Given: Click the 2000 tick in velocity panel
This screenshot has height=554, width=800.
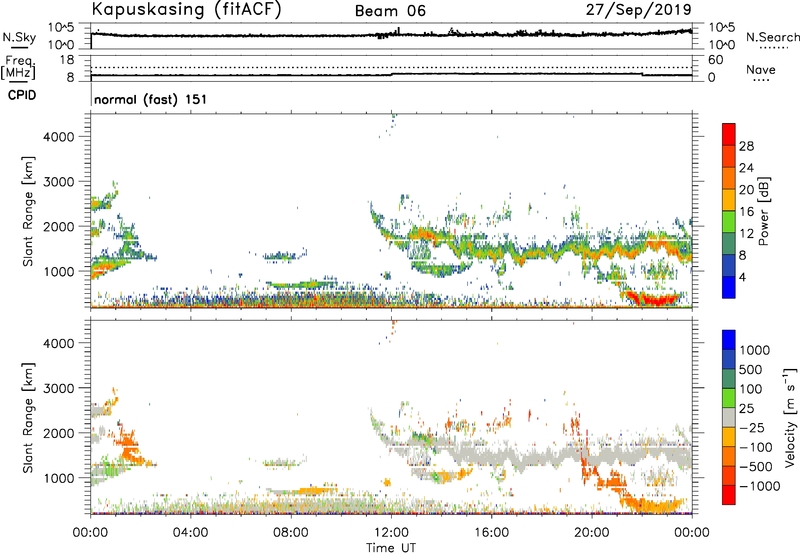Looking at the screenshot, I should (58, 433).
